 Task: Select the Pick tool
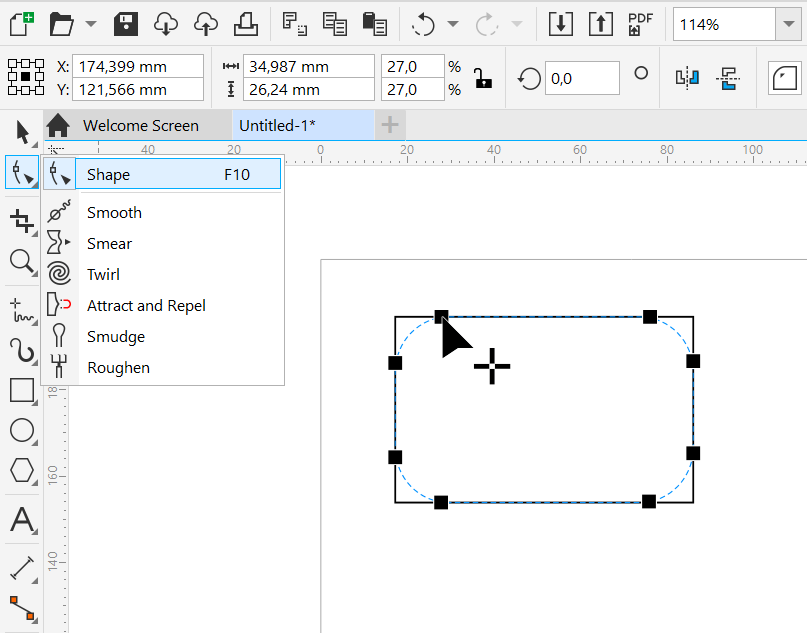pos(22,133)
